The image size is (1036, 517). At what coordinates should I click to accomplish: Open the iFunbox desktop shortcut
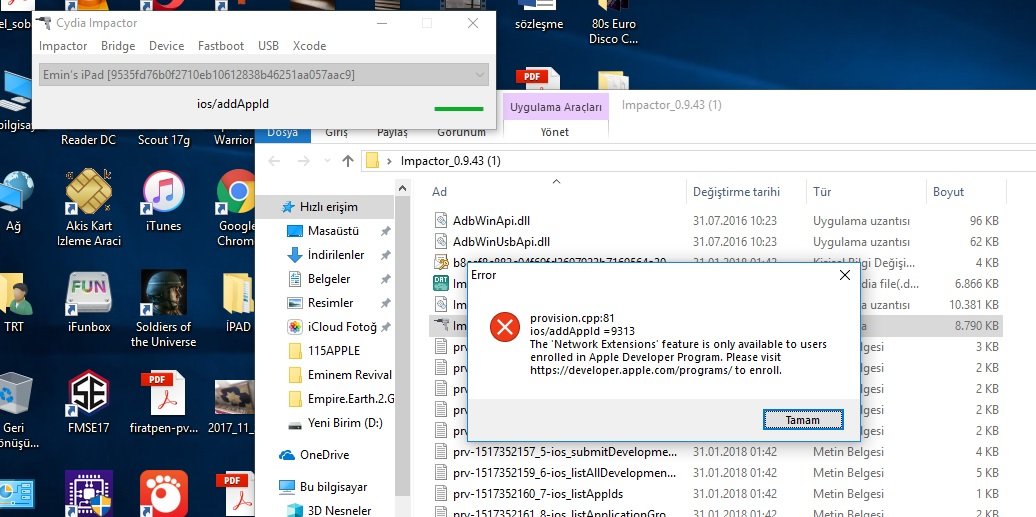[x=88, y=296]
